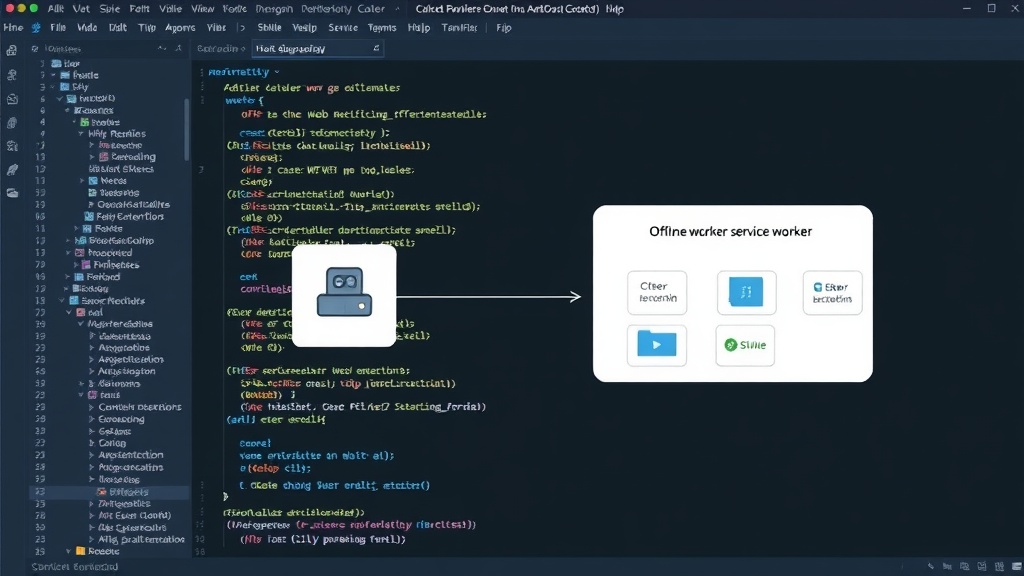Click the tile with the teal icon

833,293
